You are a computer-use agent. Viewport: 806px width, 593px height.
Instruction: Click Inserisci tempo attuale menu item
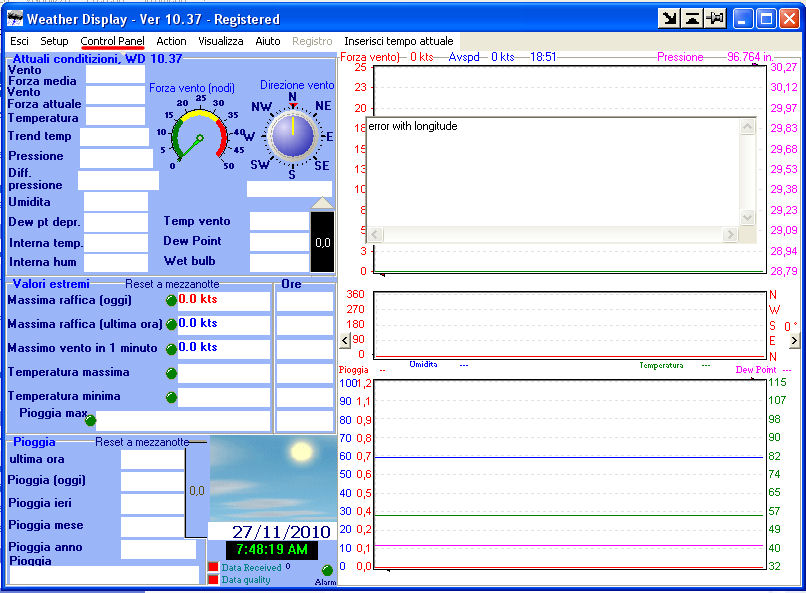coord(398,41)
